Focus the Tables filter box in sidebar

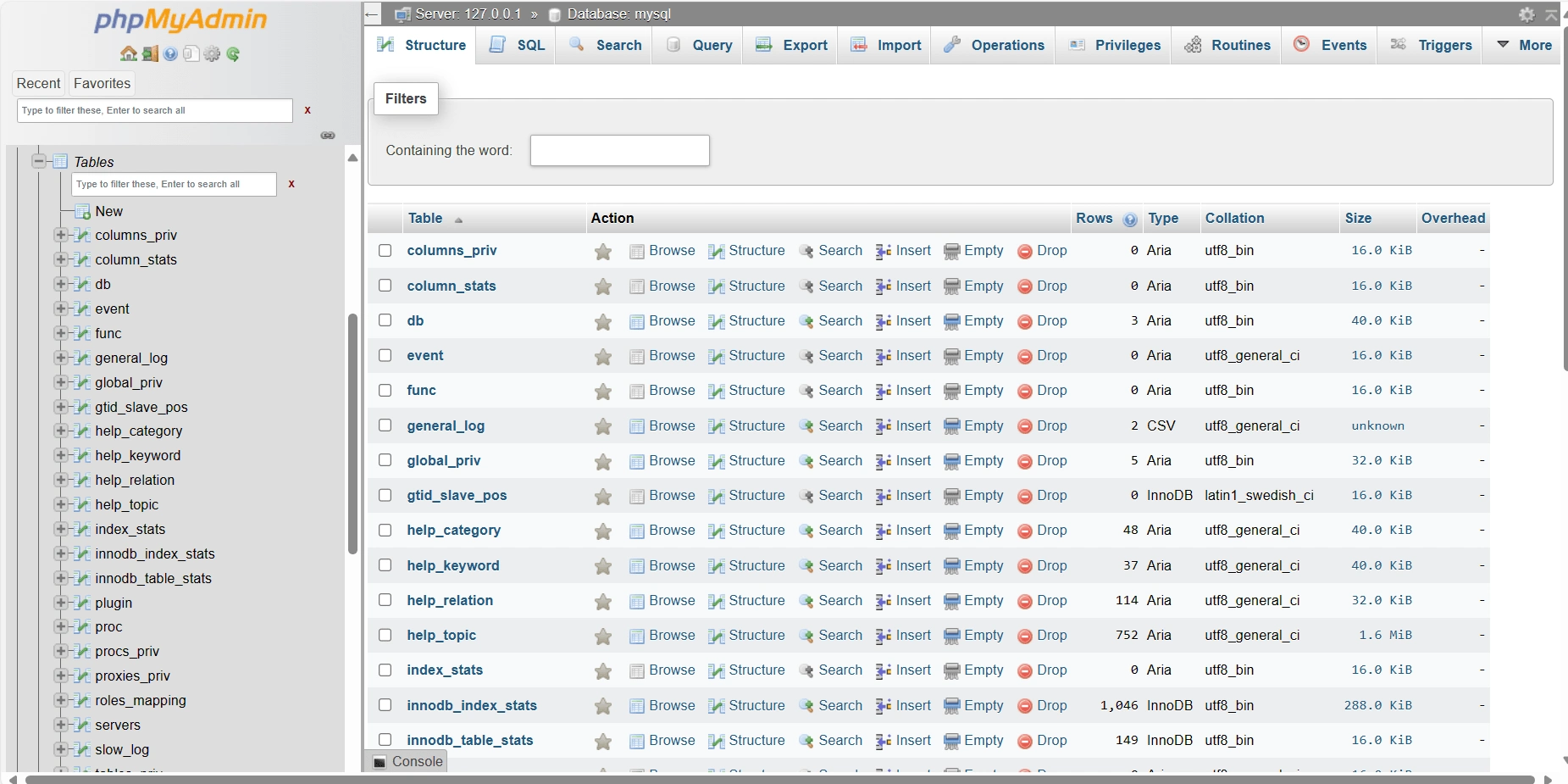tap(175, 184)
